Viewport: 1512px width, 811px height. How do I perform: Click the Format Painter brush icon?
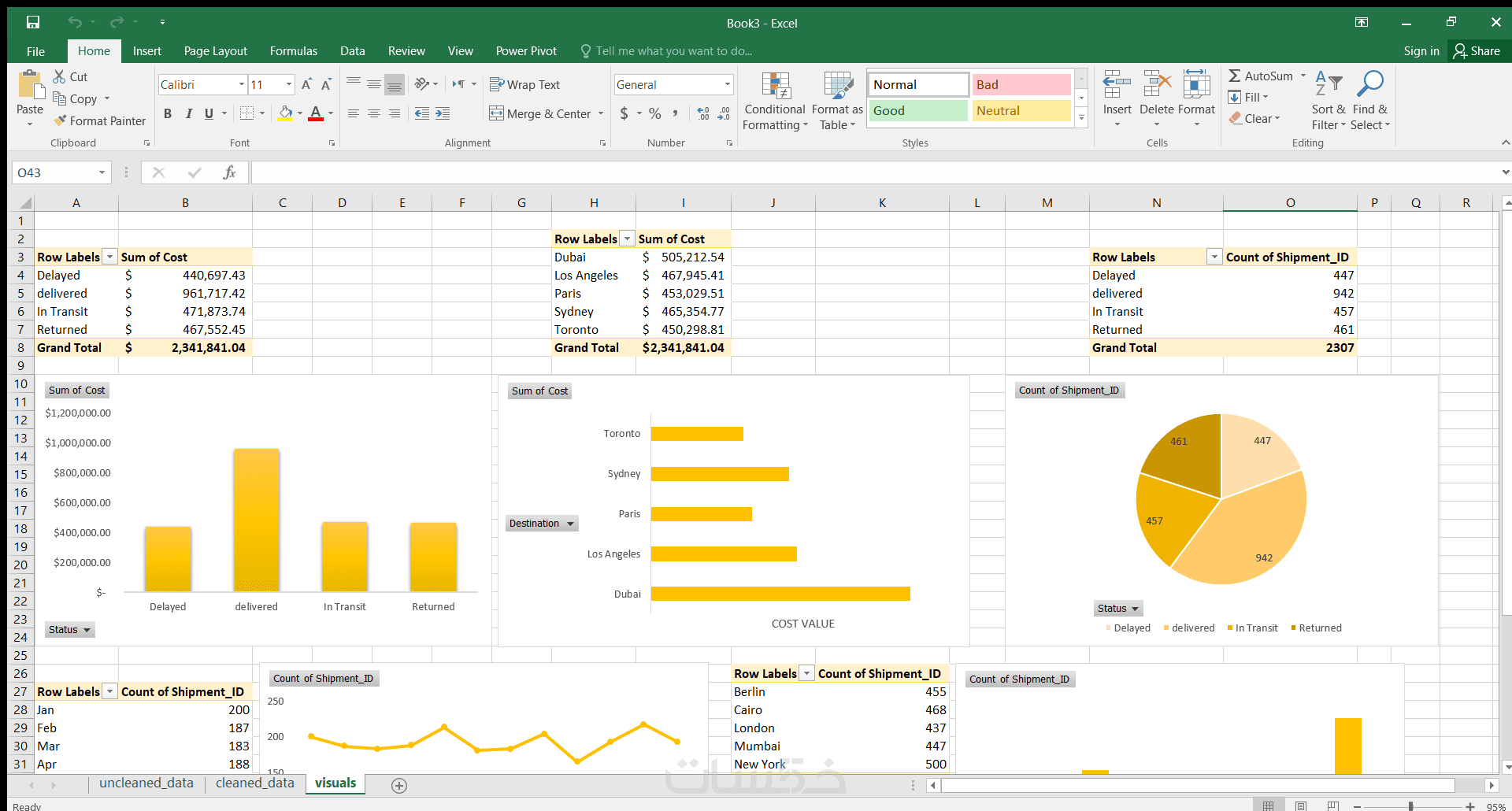60,120
